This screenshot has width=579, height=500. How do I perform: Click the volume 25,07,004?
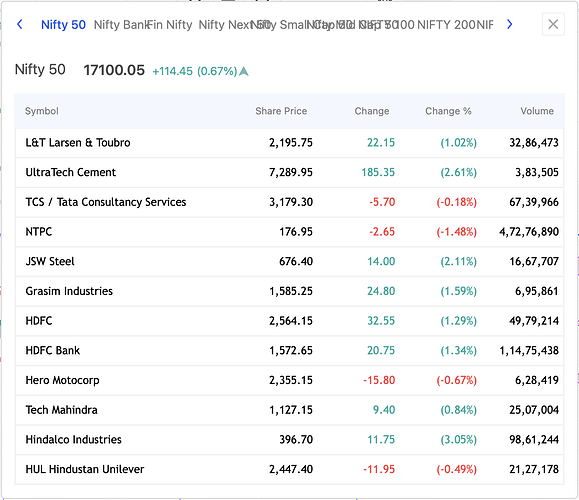534,410
